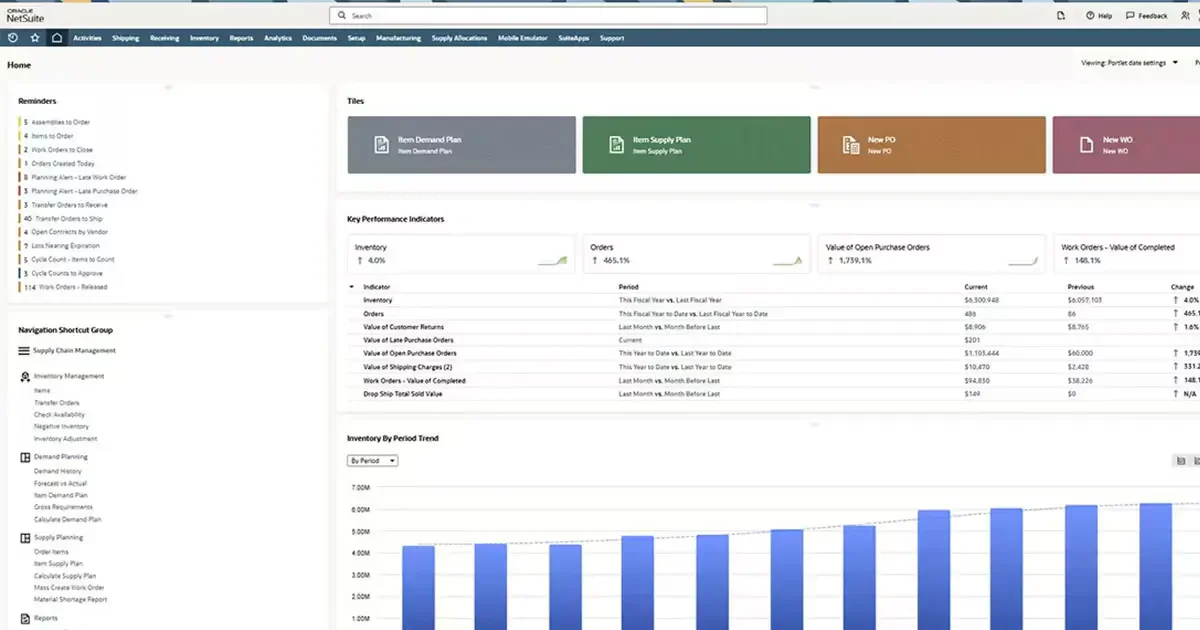The image size is (1200, 630).
Task: Click the Item Supply Plan tile
Action: point(696,145)
